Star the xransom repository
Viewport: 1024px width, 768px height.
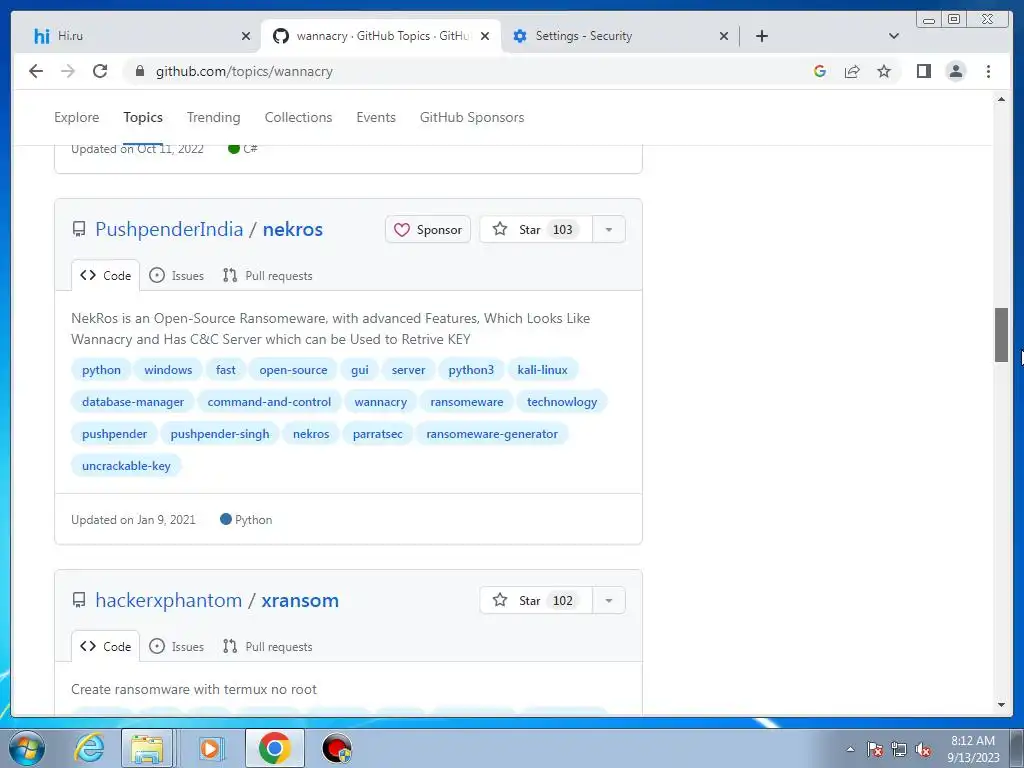(536, 600)
